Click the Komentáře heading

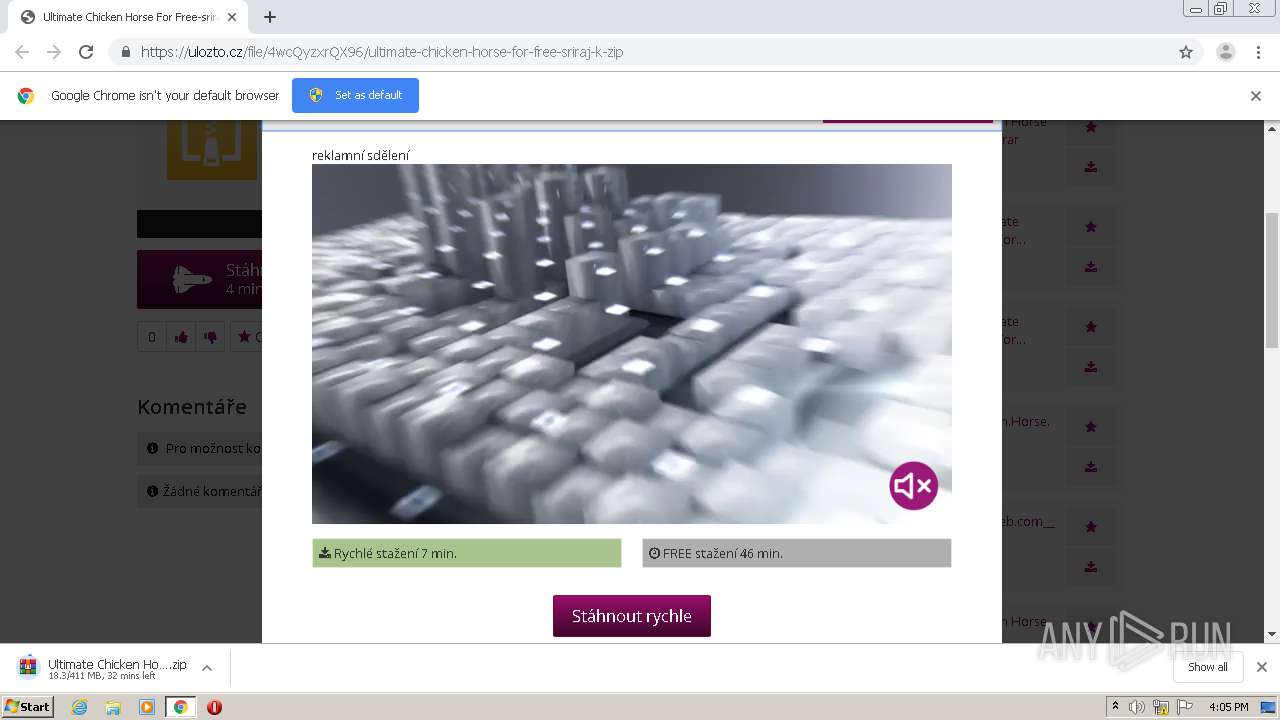click(192, 407)
